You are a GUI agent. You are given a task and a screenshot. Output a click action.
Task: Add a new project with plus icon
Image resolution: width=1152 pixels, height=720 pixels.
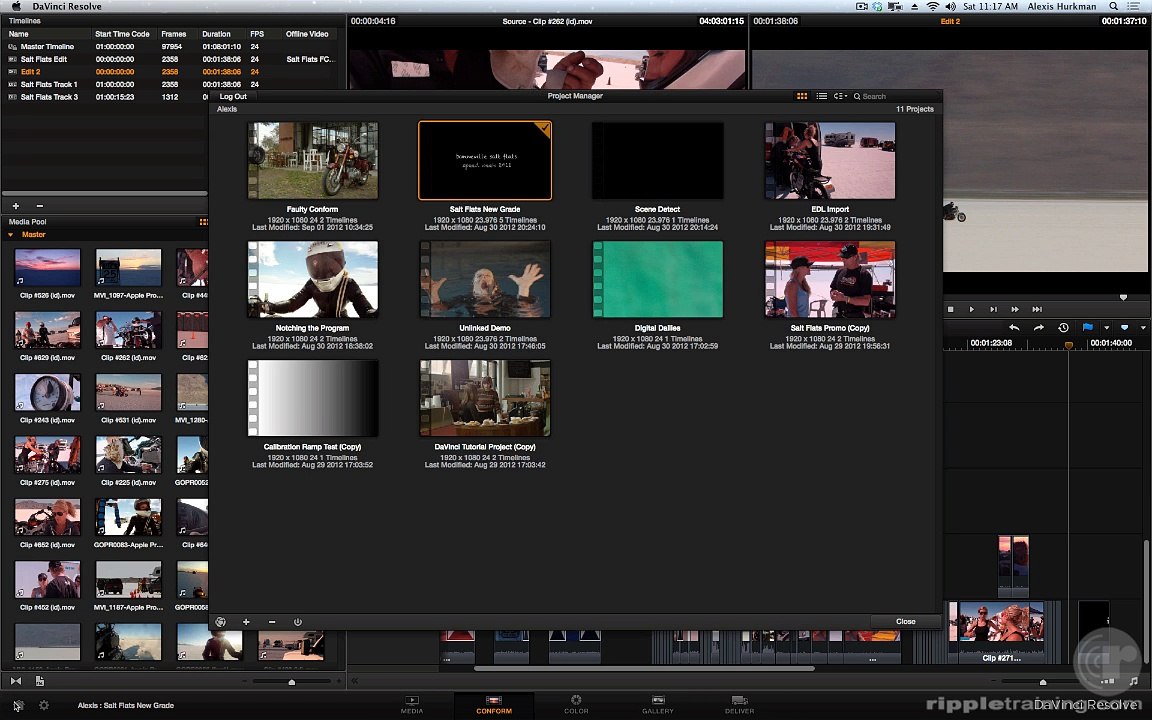point(246,622)
